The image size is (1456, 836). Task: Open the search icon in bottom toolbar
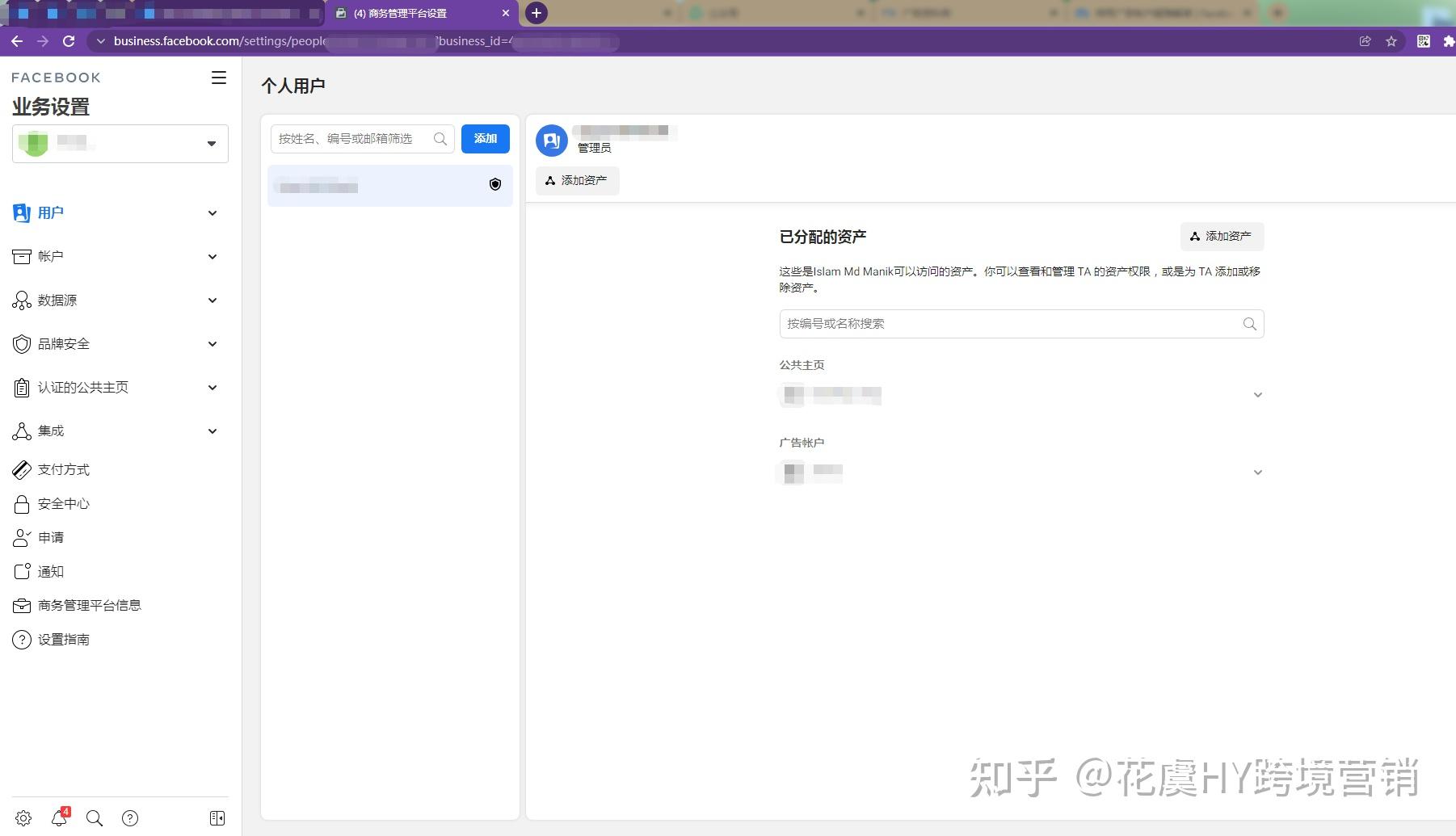point(95,817)
